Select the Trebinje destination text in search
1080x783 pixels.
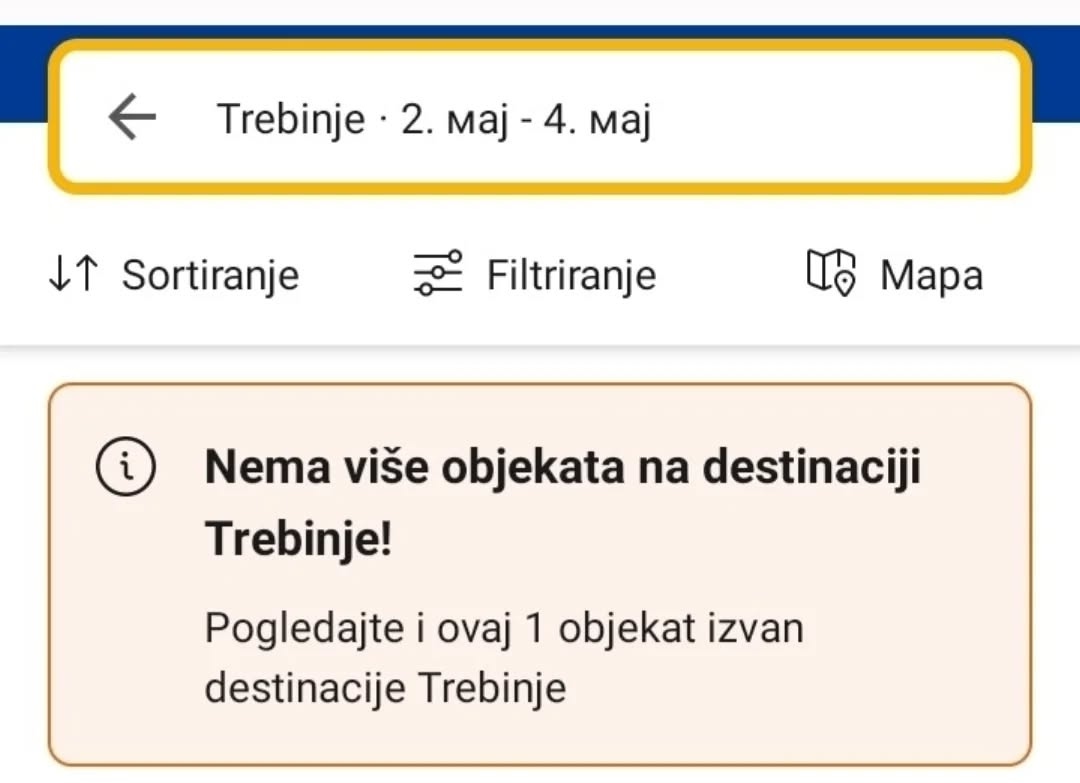tap(291, 118)
